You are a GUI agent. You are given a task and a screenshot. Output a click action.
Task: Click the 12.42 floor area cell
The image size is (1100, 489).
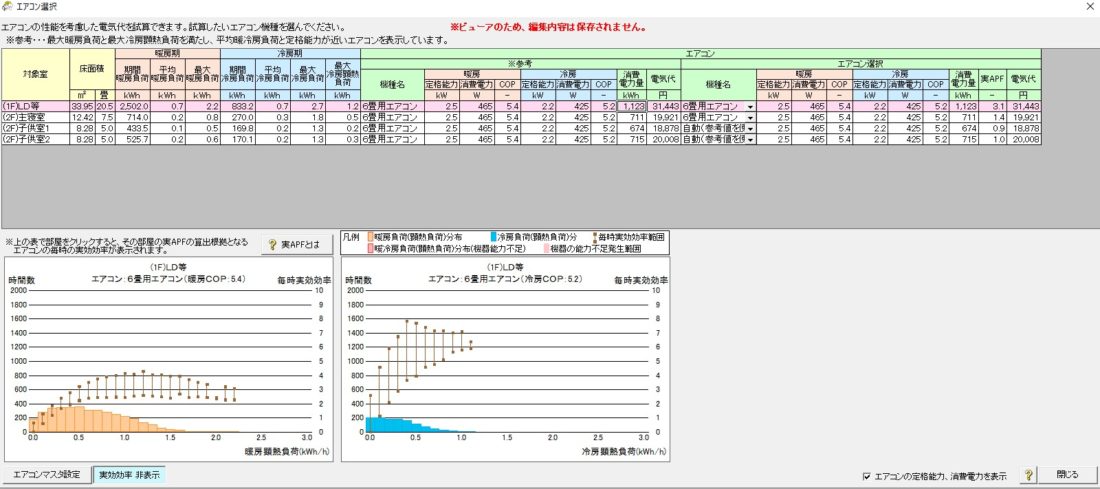click(84, 117)
